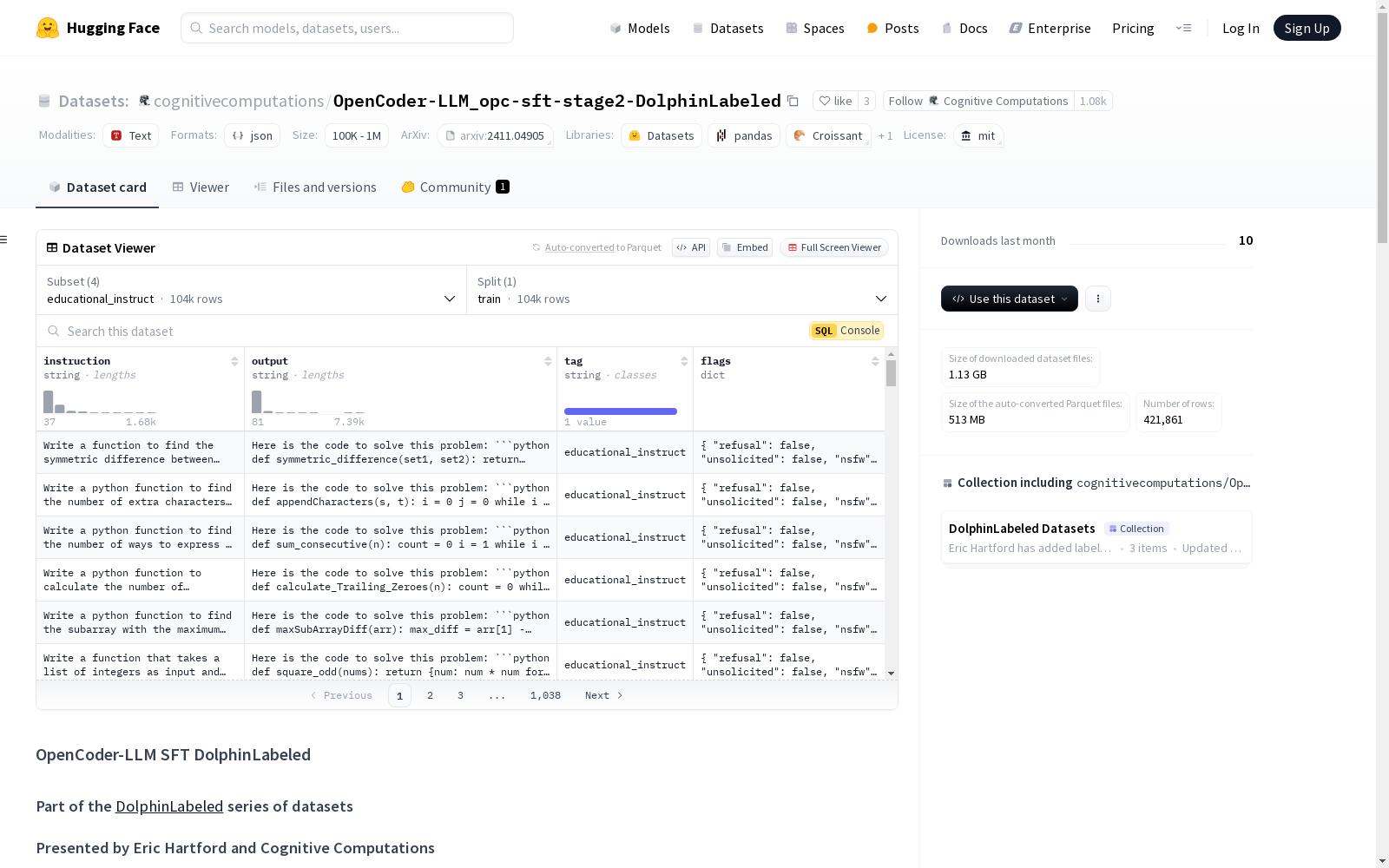The image size is (1389, 868).
Task: Click the table vertical scrollbar thumb
Action: coord(891,373)
